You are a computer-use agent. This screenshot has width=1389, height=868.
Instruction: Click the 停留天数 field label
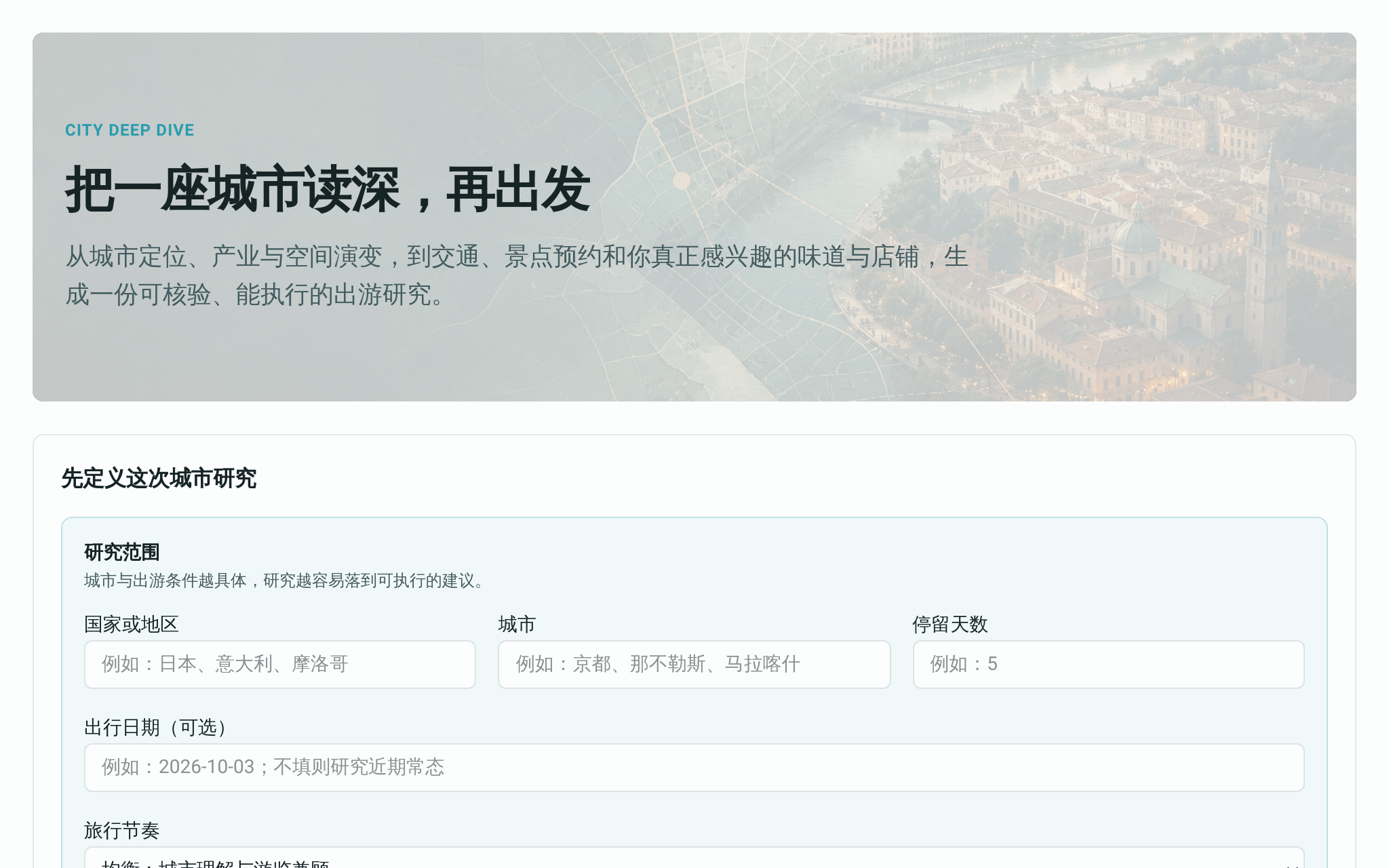point(950,625)
